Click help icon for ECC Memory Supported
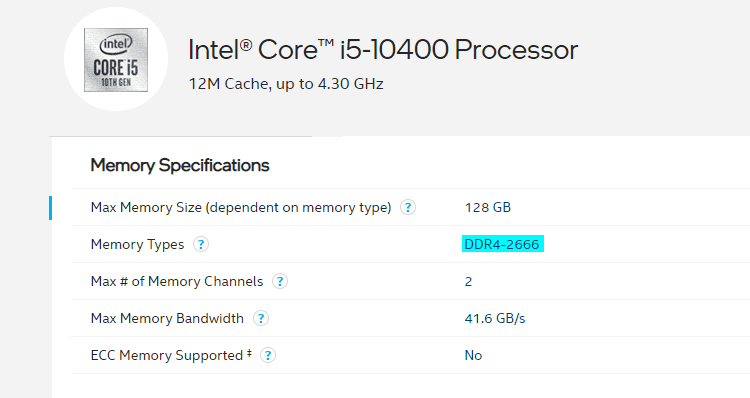 pyautogui.click(x=268, y=355)
